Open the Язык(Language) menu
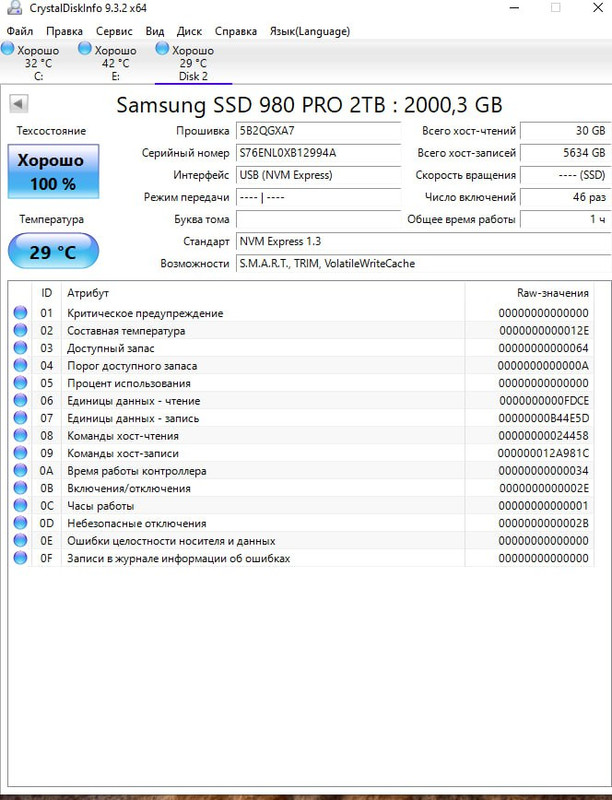This screenshot has width=612, height=800. pyautogui.click(x=310, y=31)
